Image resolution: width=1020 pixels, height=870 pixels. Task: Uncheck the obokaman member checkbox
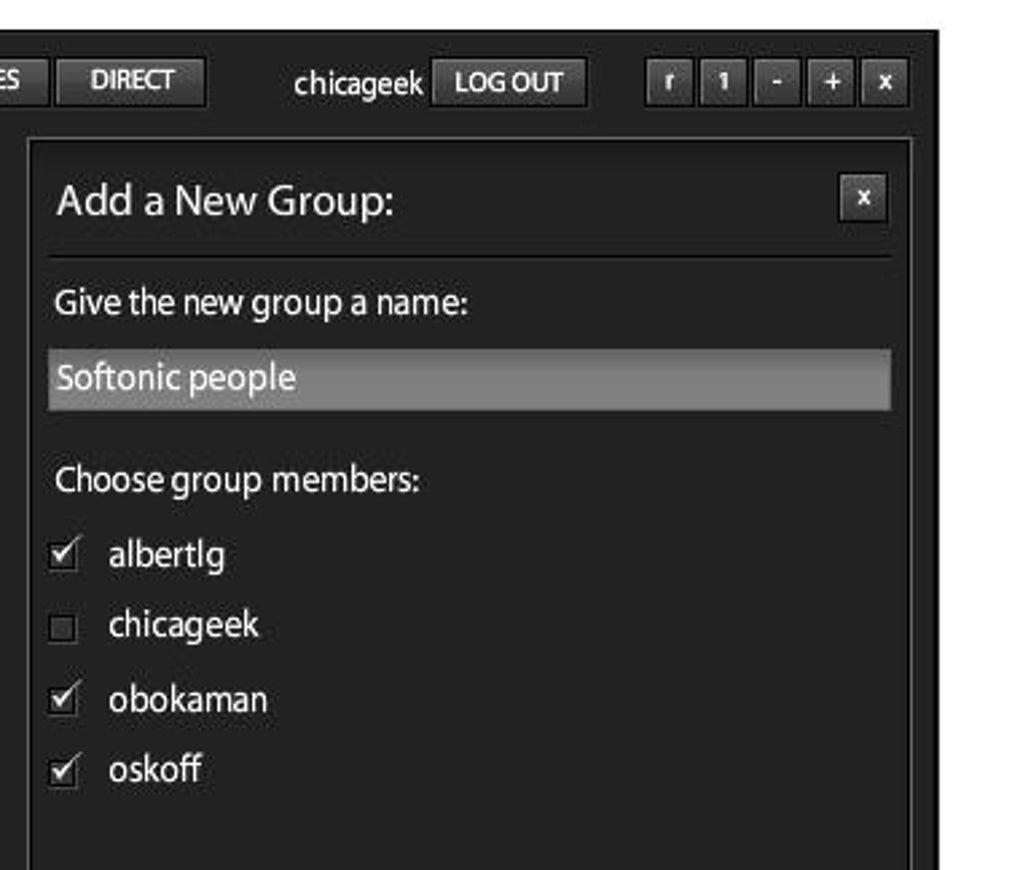[64, 700]
